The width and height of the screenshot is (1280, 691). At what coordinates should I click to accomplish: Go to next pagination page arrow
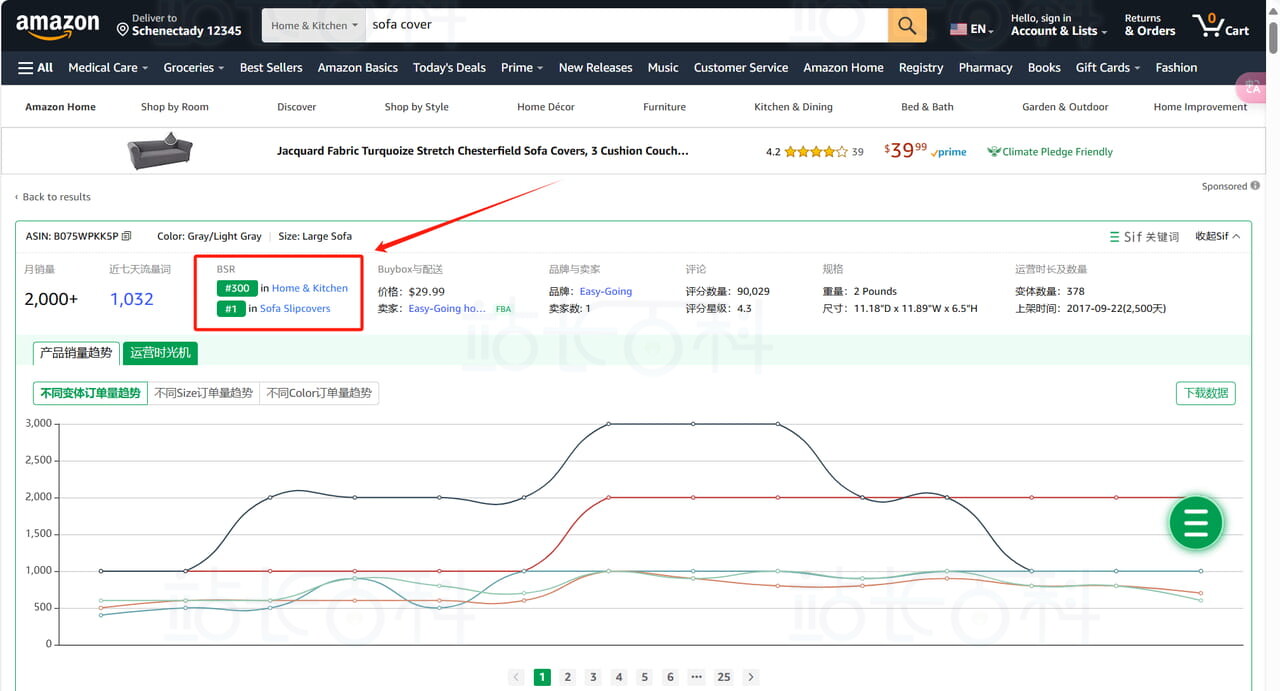[x=751, y=677]
